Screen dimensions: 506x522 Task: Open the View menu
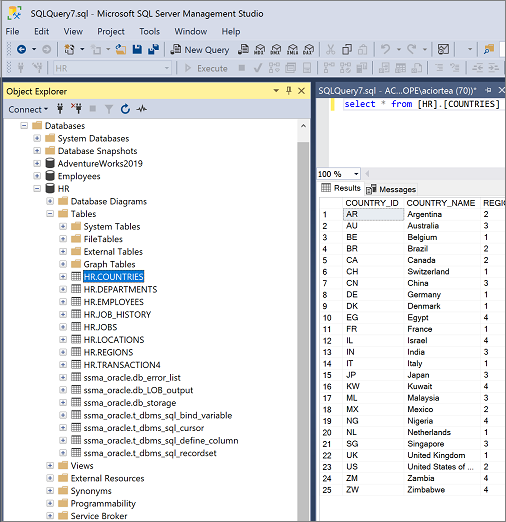tap(73, 32)
